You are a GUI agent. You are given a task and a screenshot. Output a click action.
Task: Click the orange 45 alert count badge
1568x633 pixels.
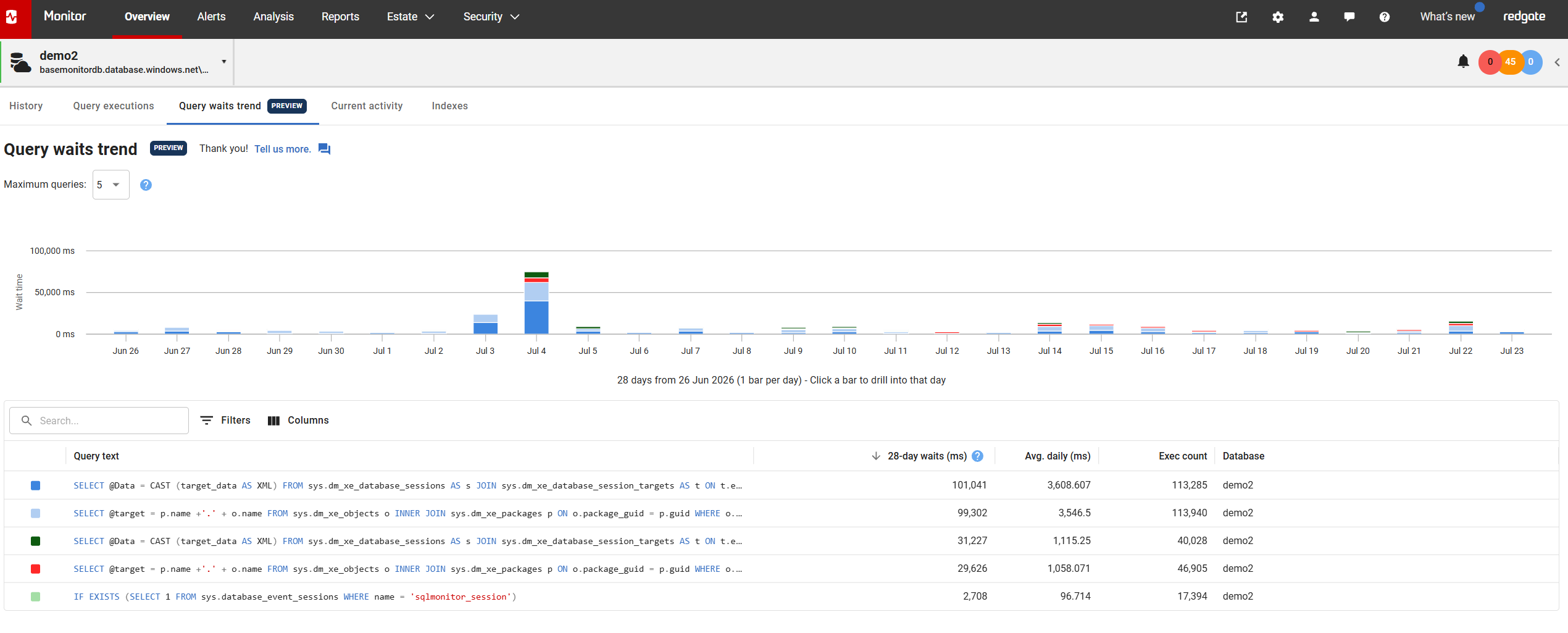click(x=1510, y=62)
